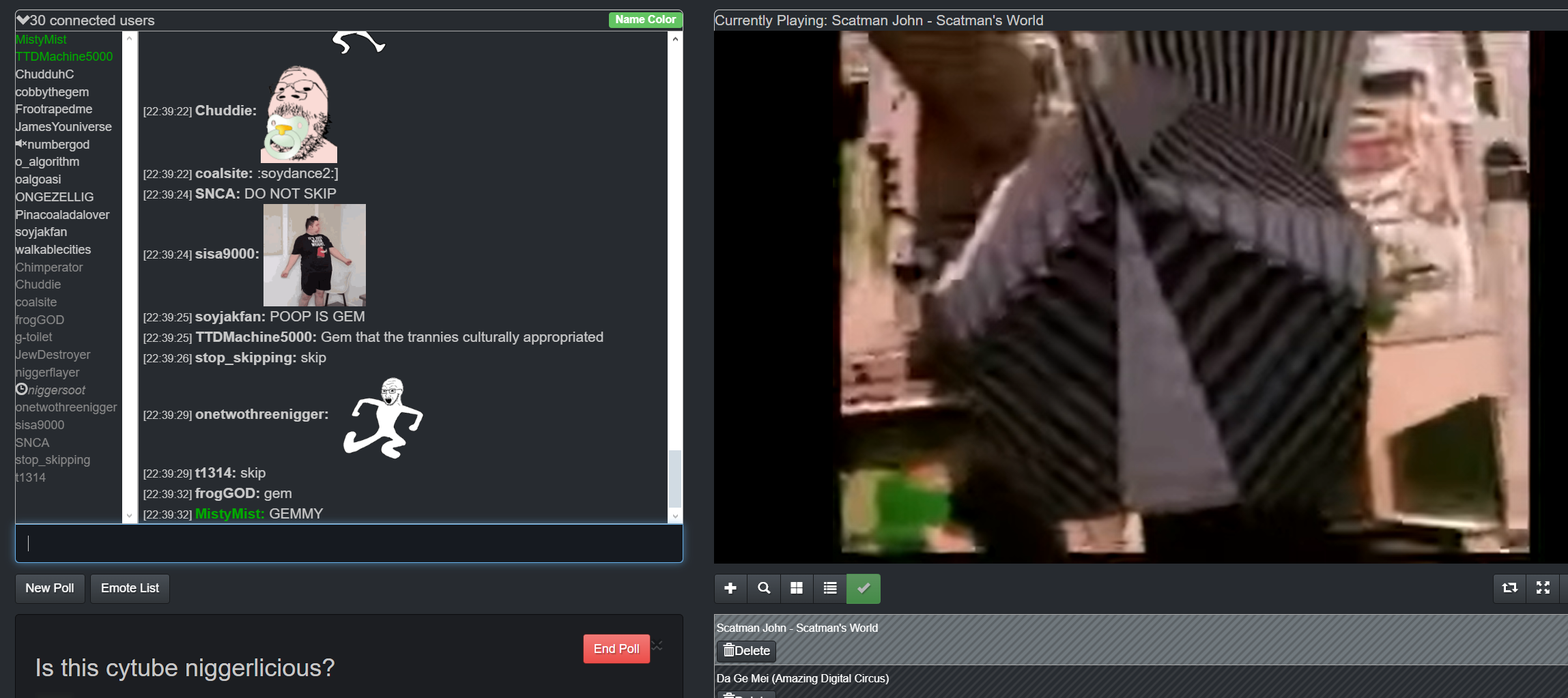The width and height of the screenshot is (1568, 698).
Task: Select g-toilet in the user list
Action: pyautogui.click(x=33, y=337)
